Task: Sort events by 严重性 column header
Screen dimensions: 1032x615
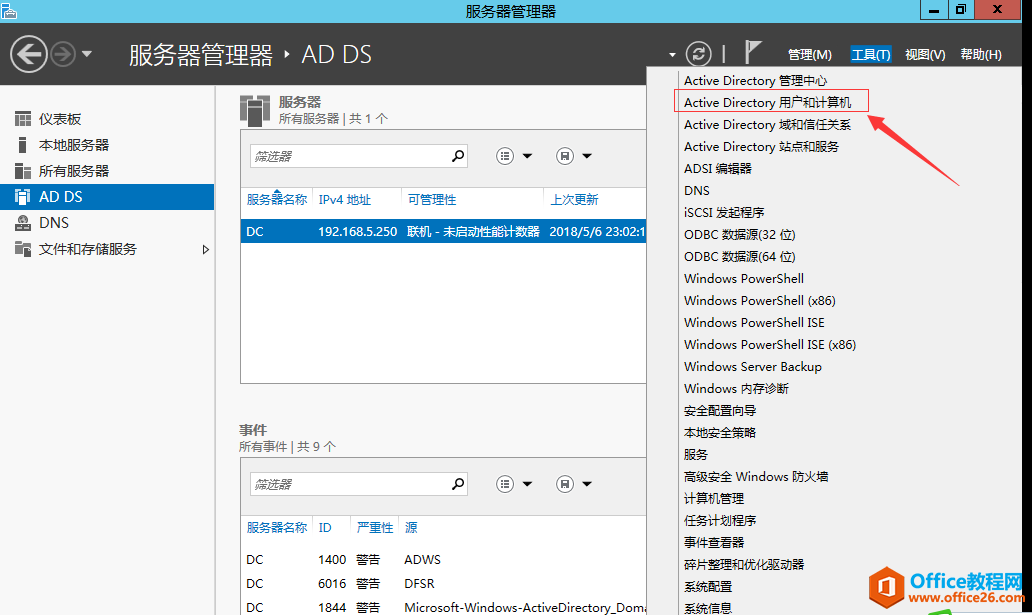Action: [x=374, y=527]
